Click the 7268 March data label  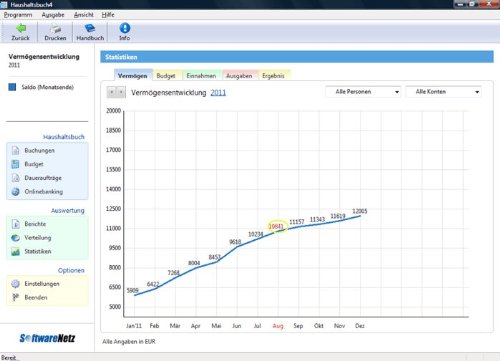[x=174, y=273]
